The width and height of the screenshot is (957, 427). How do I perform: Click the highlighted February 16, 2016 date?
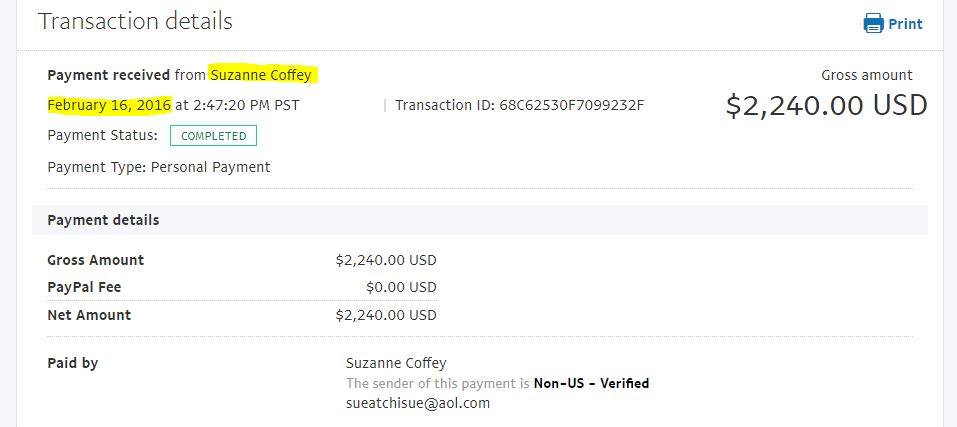[109, 105]
